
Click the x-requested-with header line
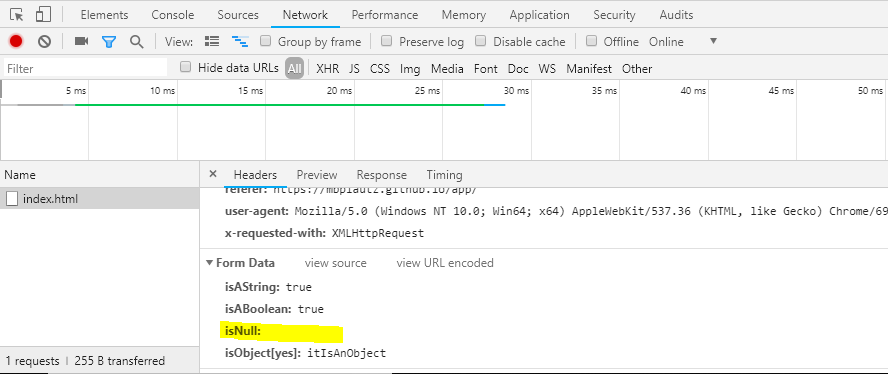pyautogui.click(x=325, y=233)
